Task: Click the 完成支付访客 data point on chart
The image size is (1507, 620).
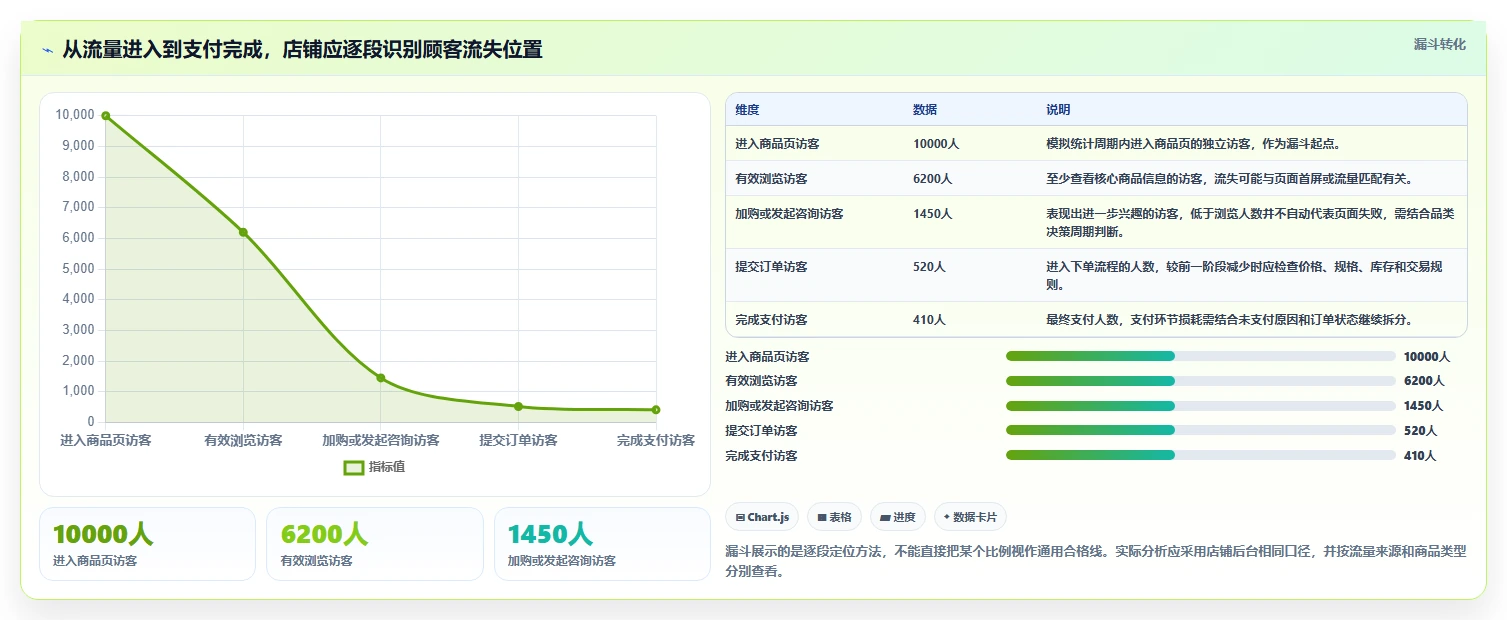Action: (656, 410)
